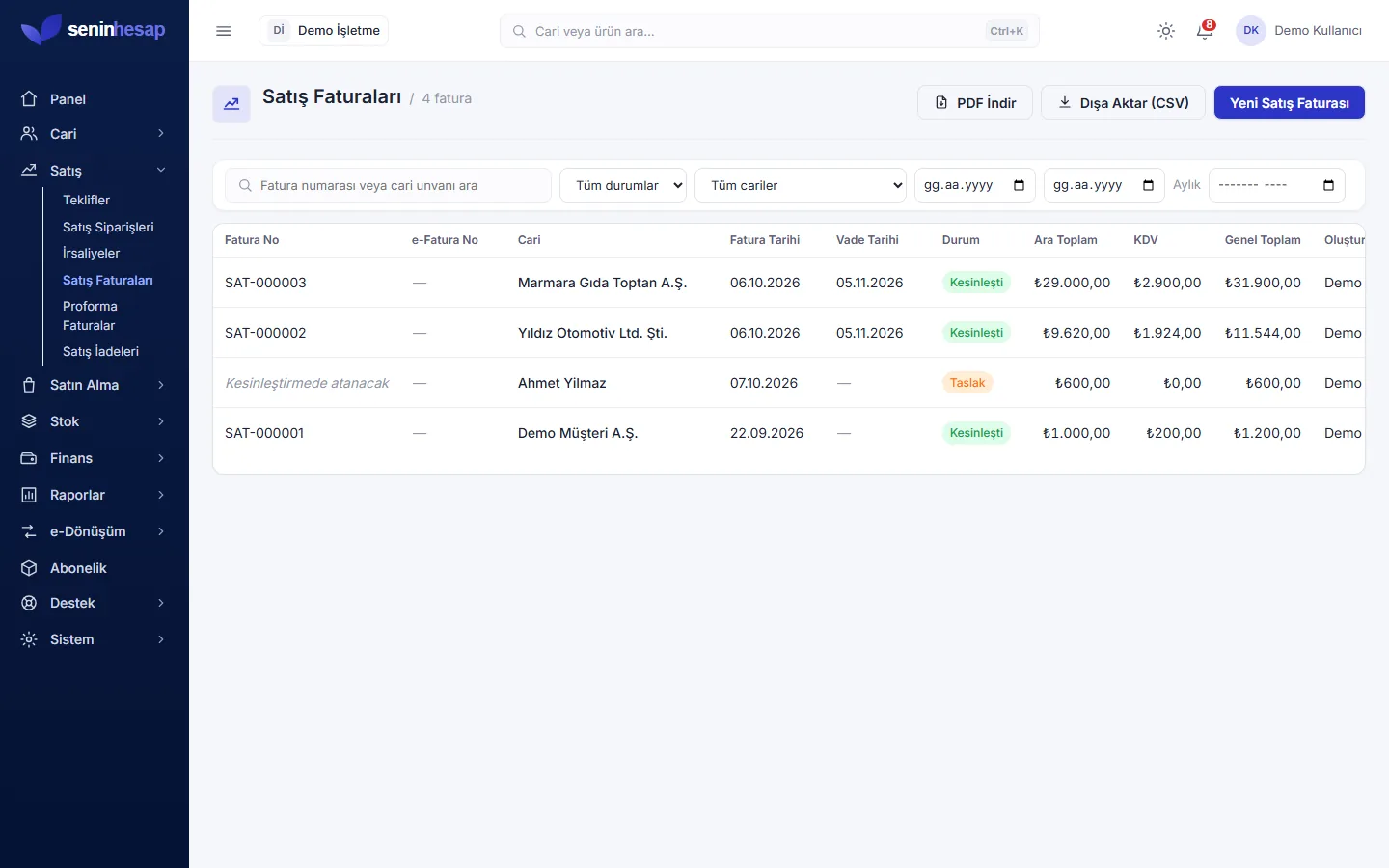Click the Finans wallet icon
This screenshot has height=868, width=1389.
click(29, 458)
